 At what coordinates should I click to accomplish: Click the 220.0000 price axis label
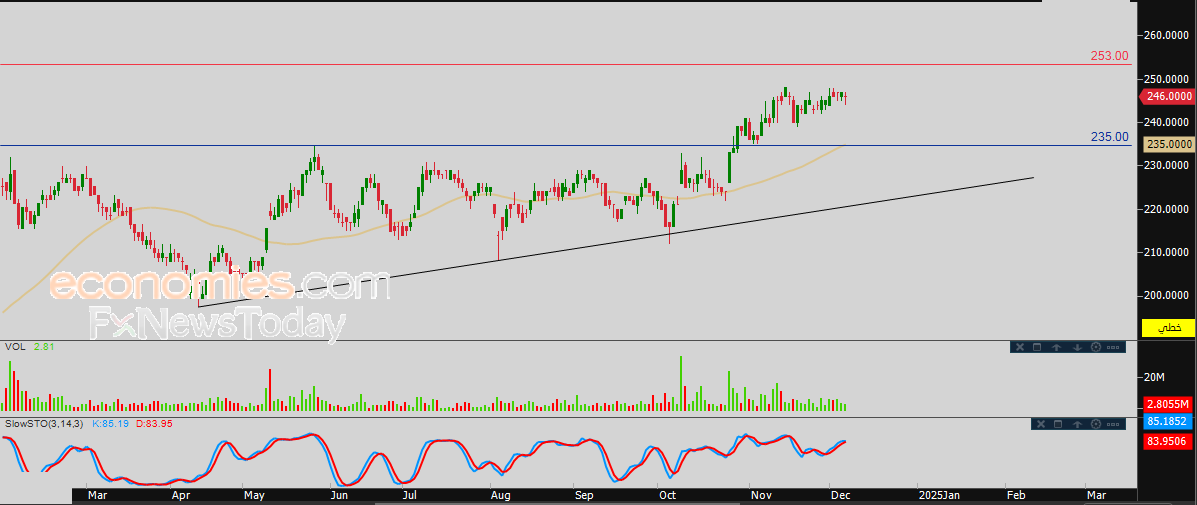point(1168,208)
